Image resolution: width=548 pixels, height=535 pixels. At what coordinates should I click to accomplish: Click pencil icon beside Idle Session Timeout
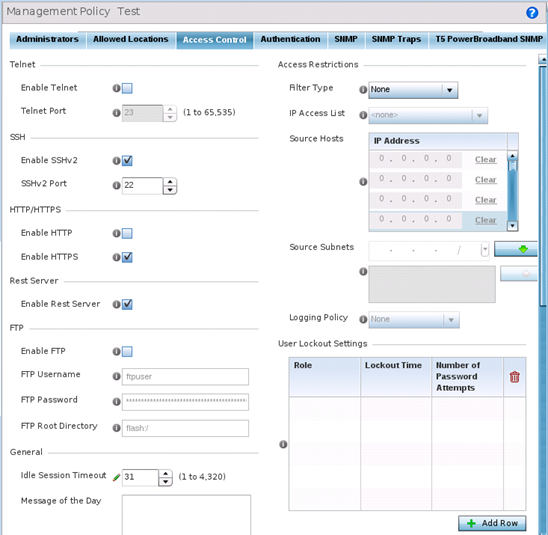point(116,477)
